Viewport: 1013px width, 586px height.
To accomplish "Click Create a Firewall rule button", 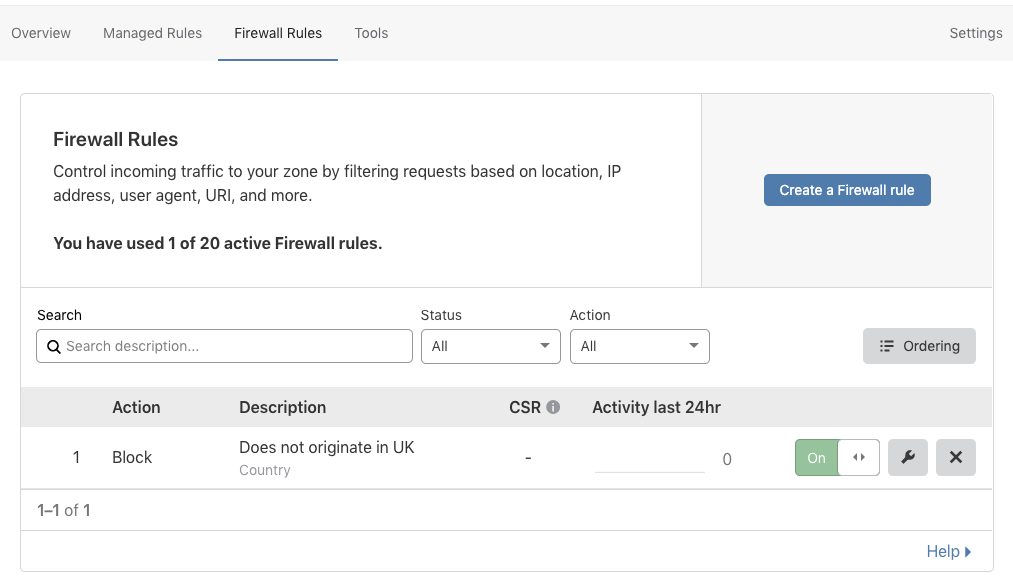I will click(847, 190).
